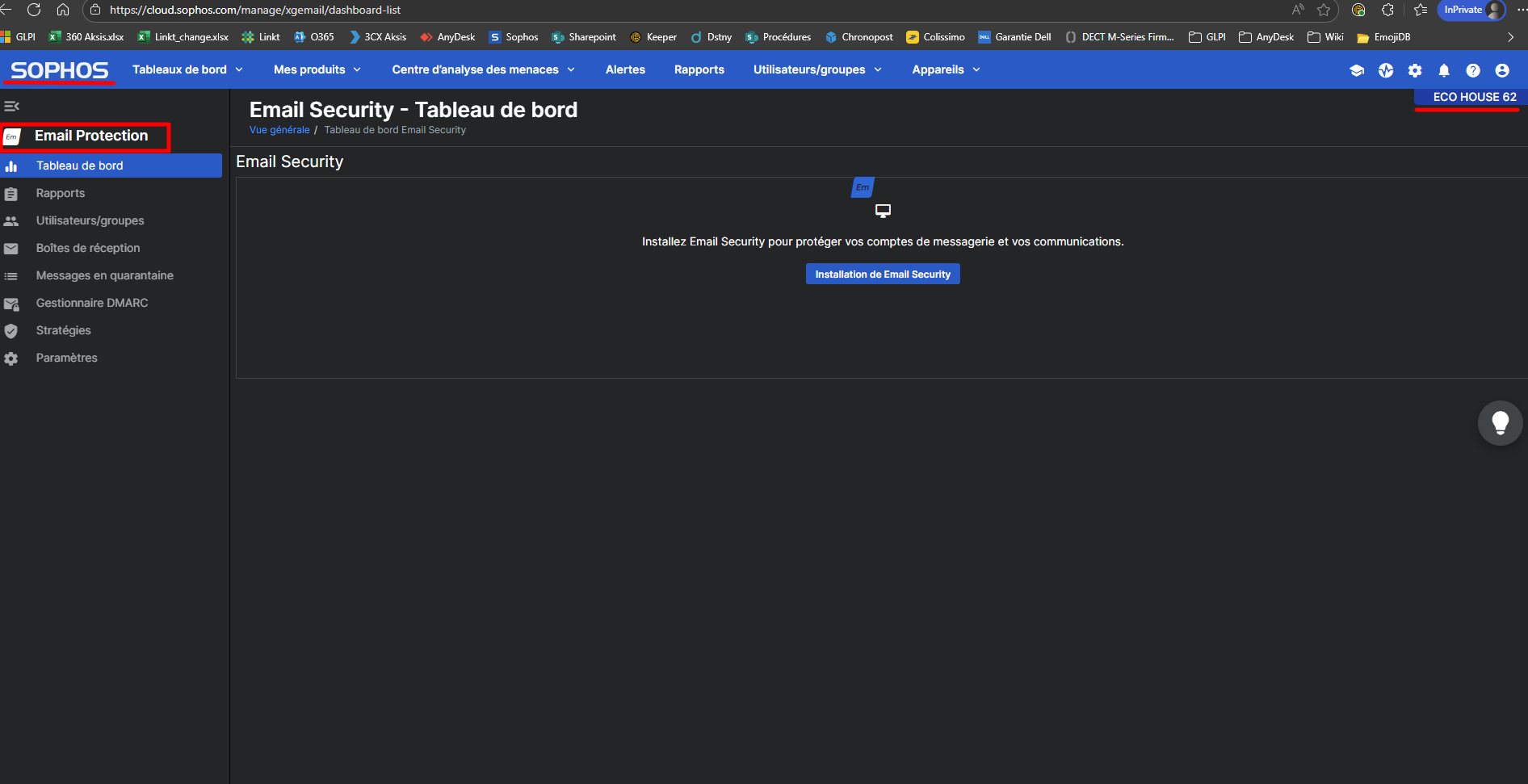This screenshot has width=1528, height=784.
Task: Click the Rapports clipboard icon in sidebar
Action: coord(11,194)
